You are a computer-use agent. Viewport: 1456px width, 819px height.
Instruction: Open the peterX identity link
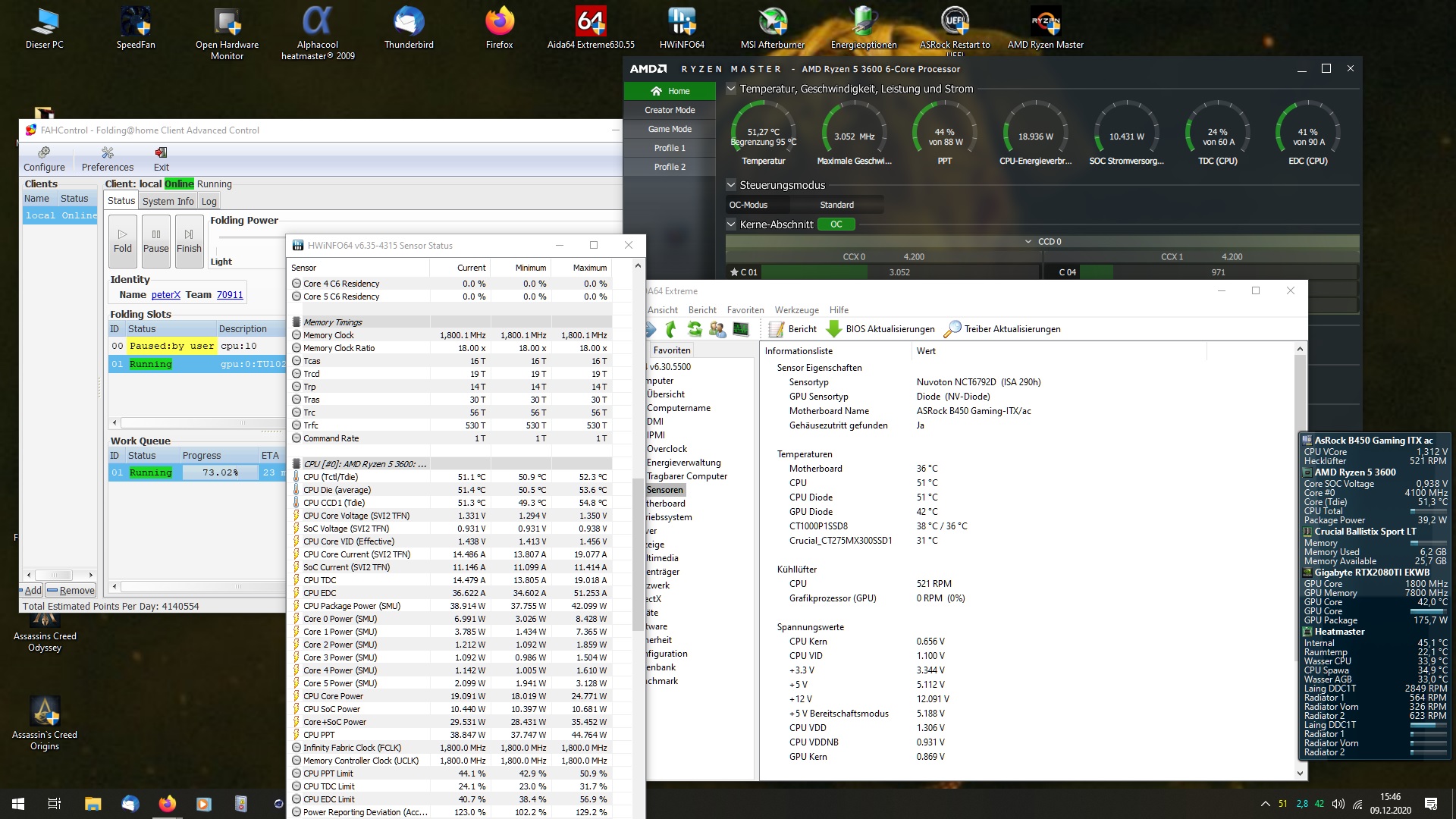point(166,295)
